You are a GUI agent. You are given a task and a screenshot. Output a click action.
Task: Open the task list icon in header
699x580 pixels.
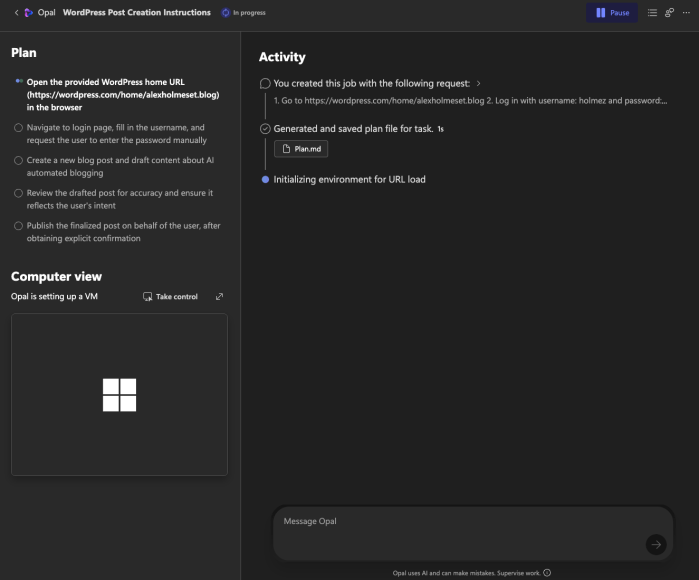click(652, 13)
